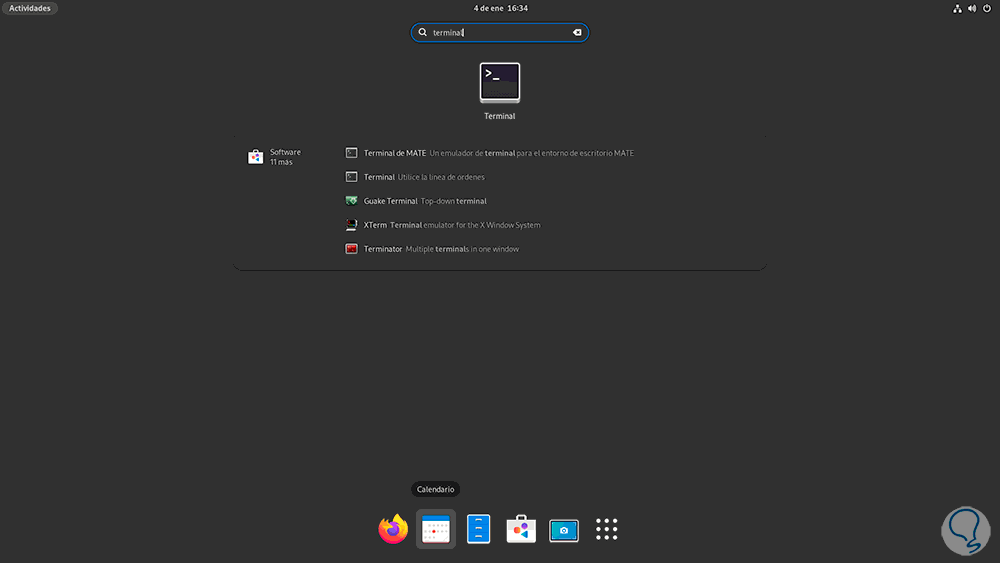
Task: Select Terminator software result
Action: [432, 249]
